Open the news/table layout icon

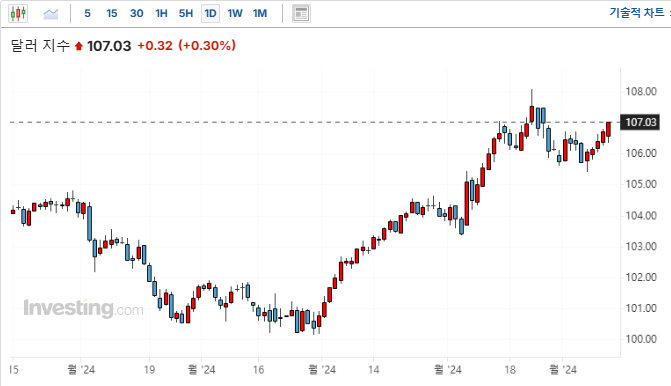pyautogui.click(x=301, y=14)
